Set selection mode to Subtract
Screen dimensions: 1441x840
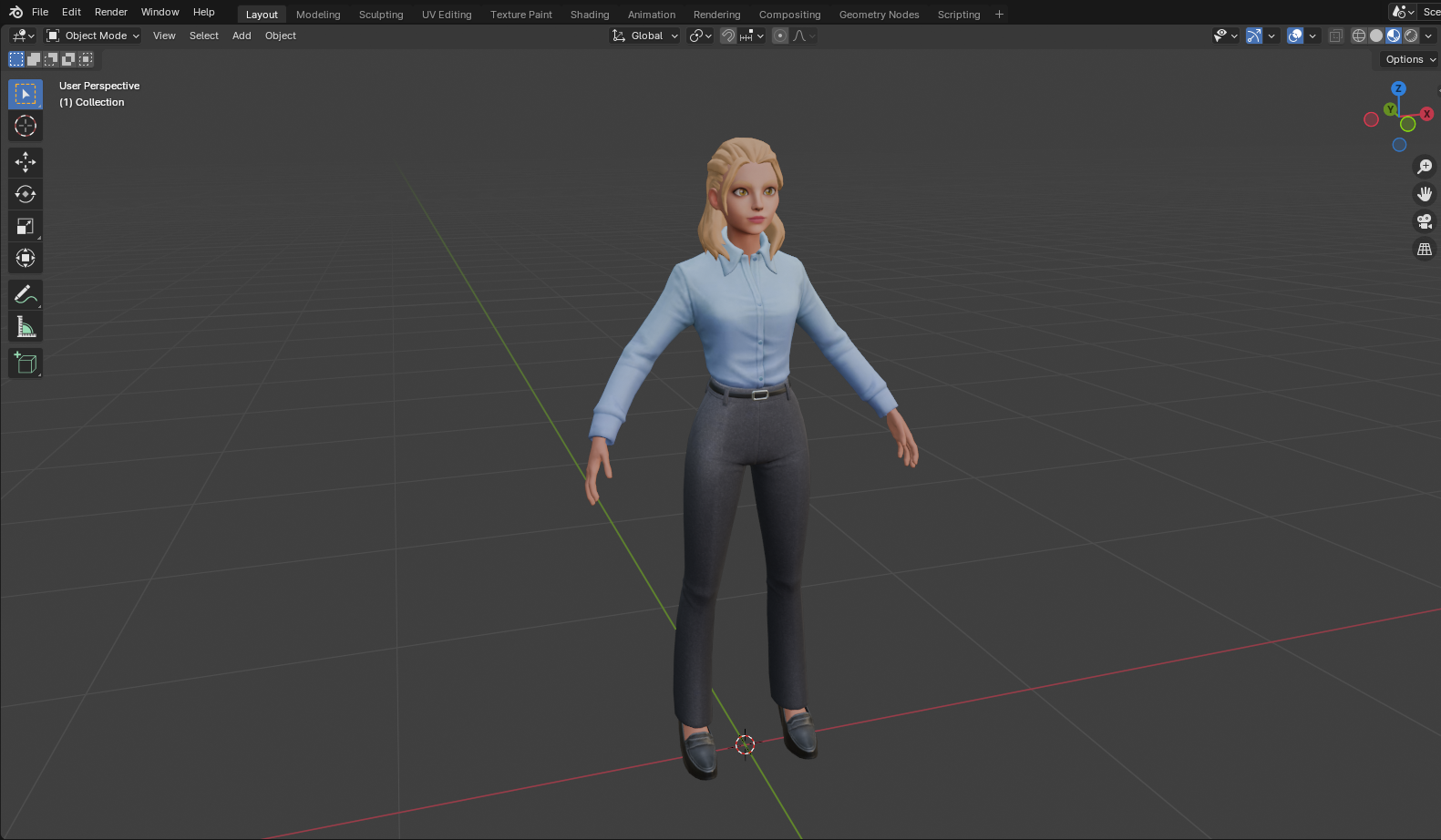pyautogui.click(x=51, y=59)
